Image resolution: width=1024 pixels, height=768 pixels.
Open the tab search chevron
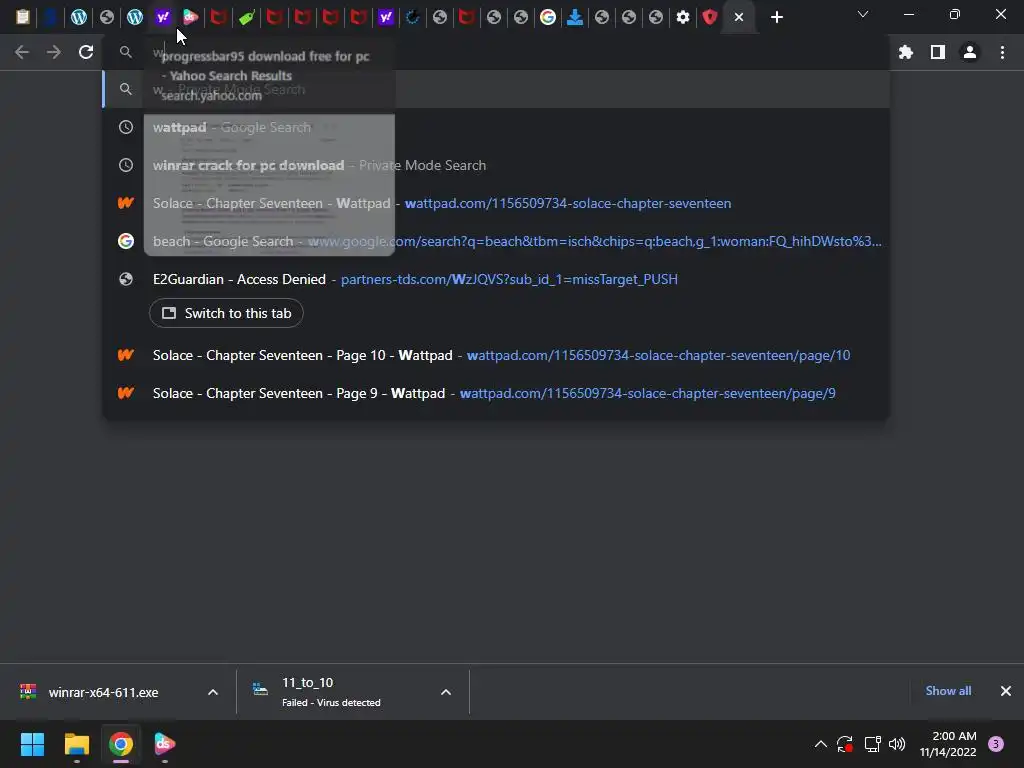863,14
